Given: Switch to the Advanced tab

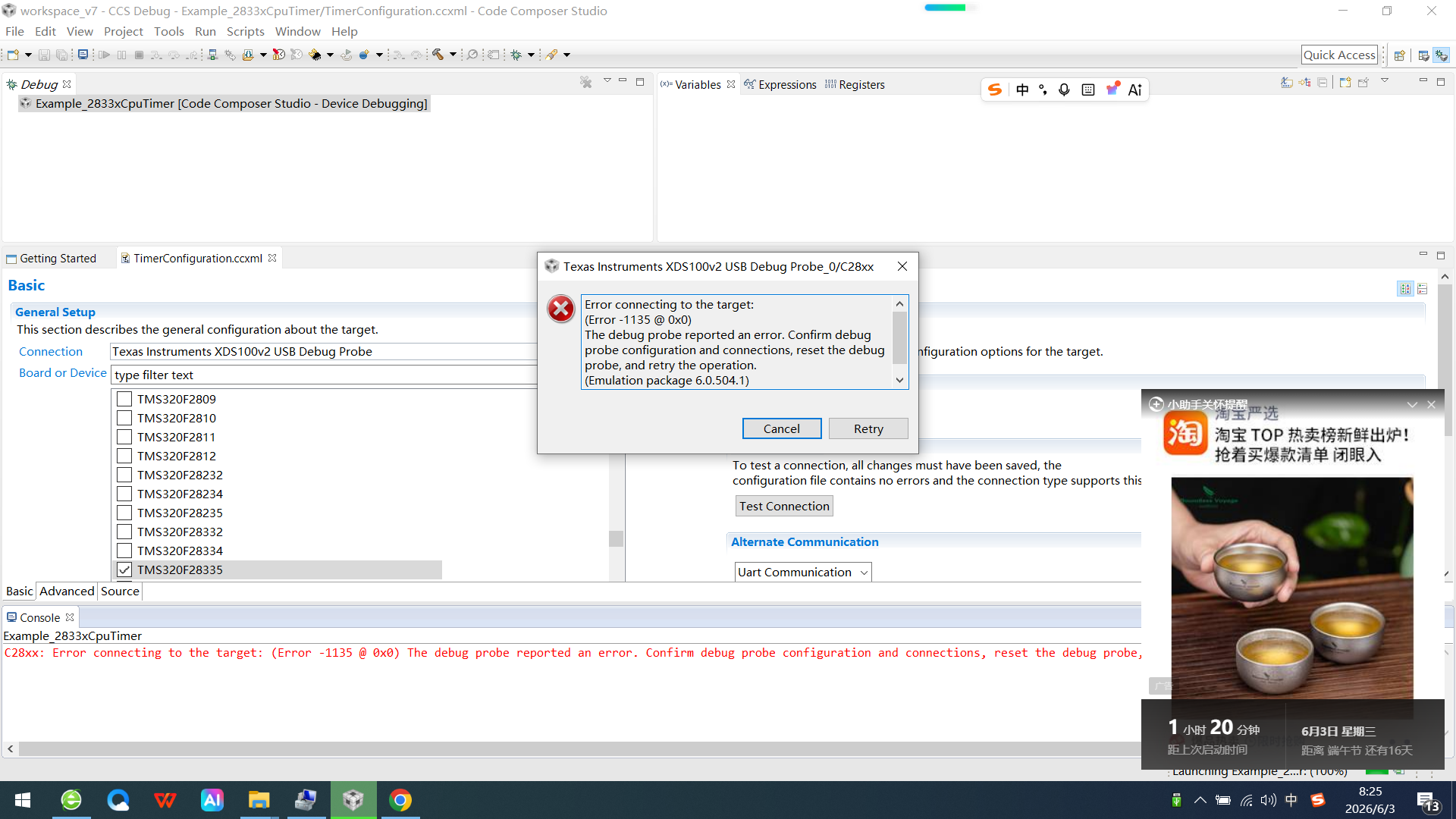Looking at the screenshot, I should [67, 591].
